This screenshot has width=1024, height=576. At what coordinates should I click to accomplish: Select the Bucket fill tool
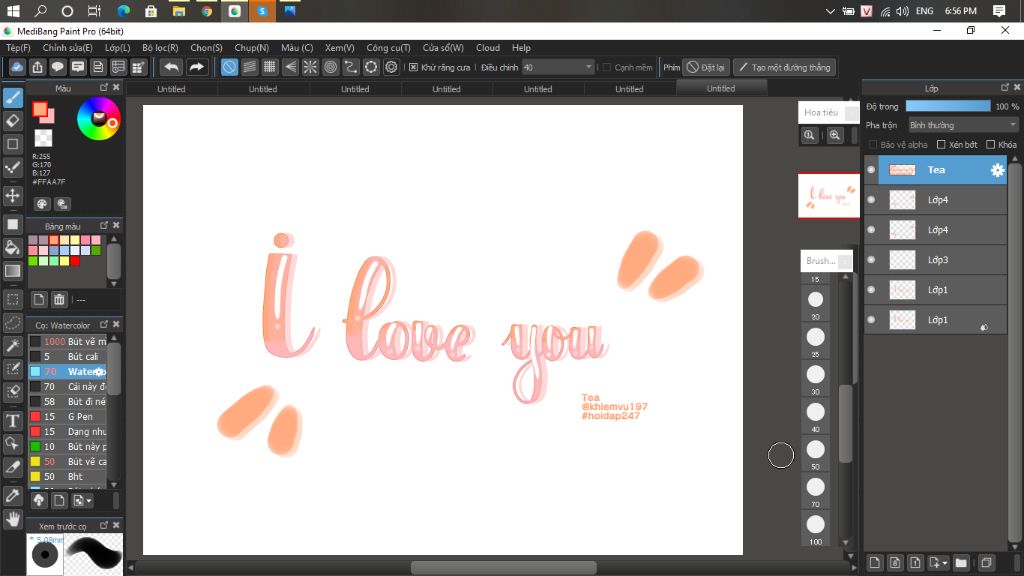[x=12, y=248]
